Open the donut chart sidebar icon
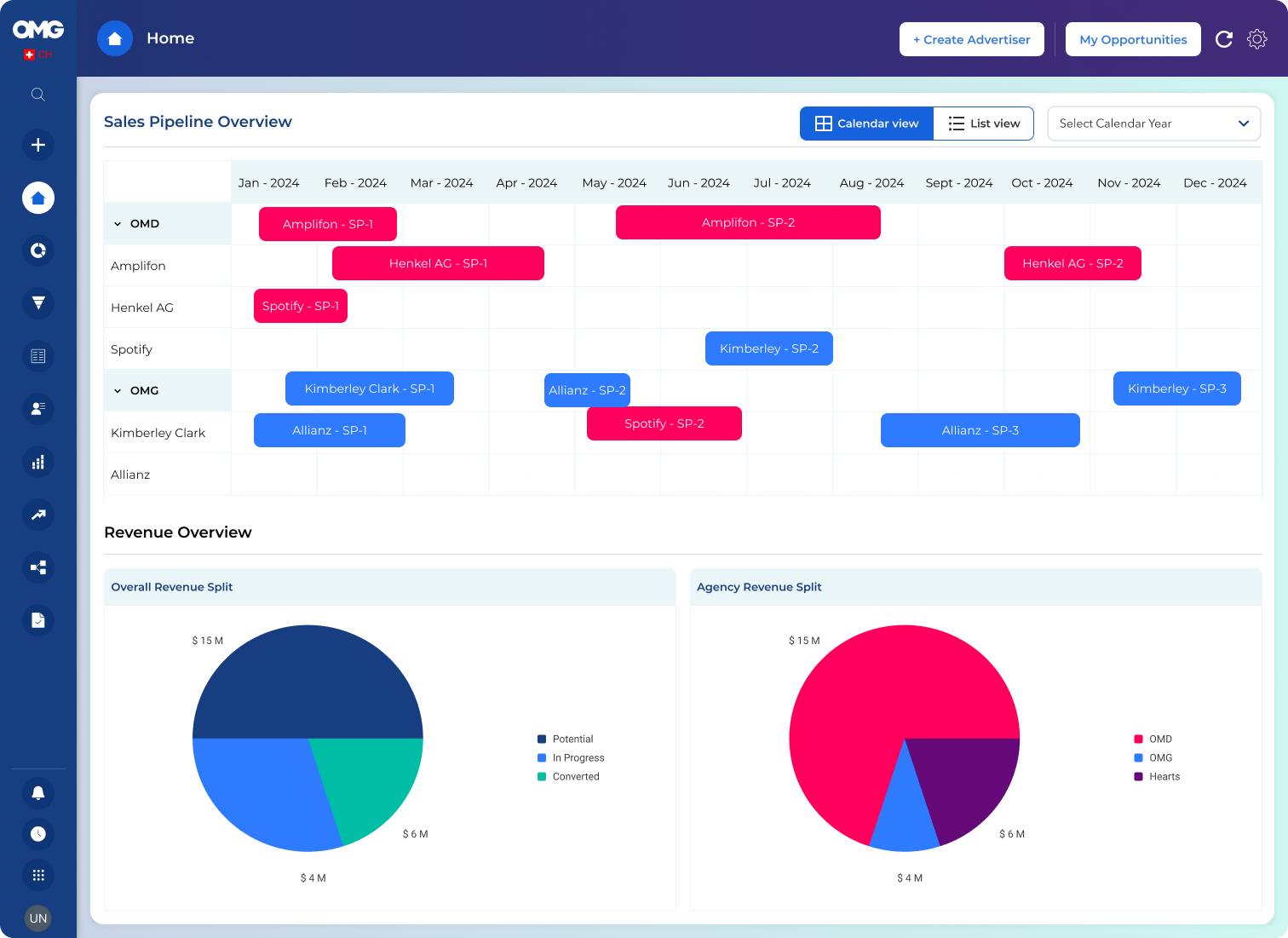The height and width of the screenshot is (938, 1288). click(x=38, y=250)
